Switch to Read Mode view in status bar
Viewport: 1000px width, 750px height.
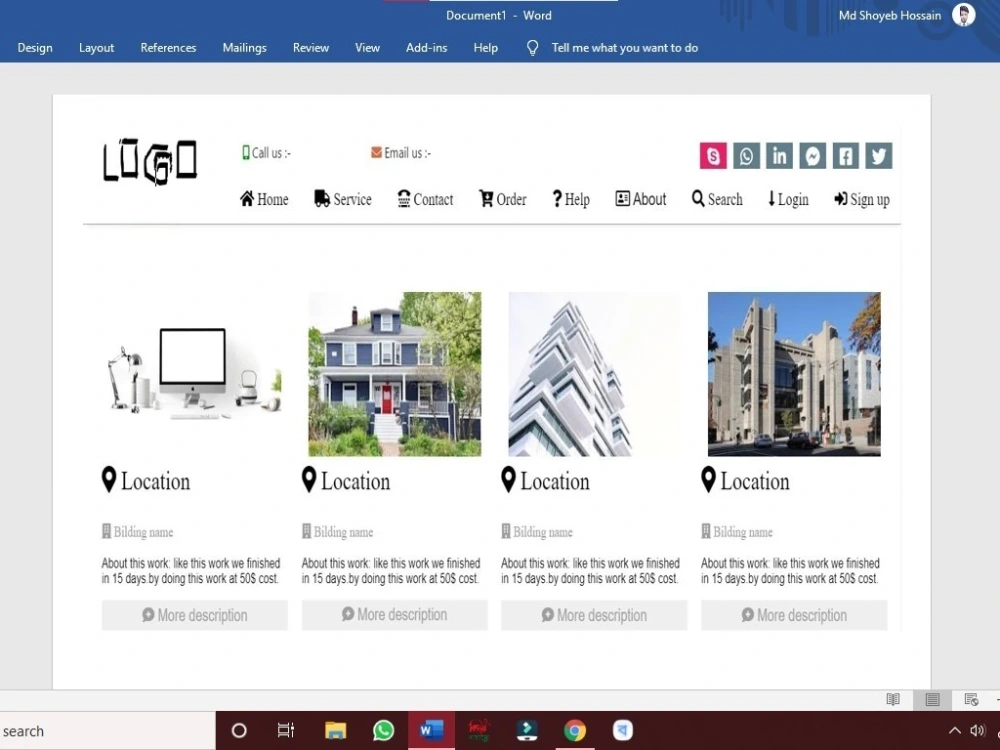coord(893,700)
